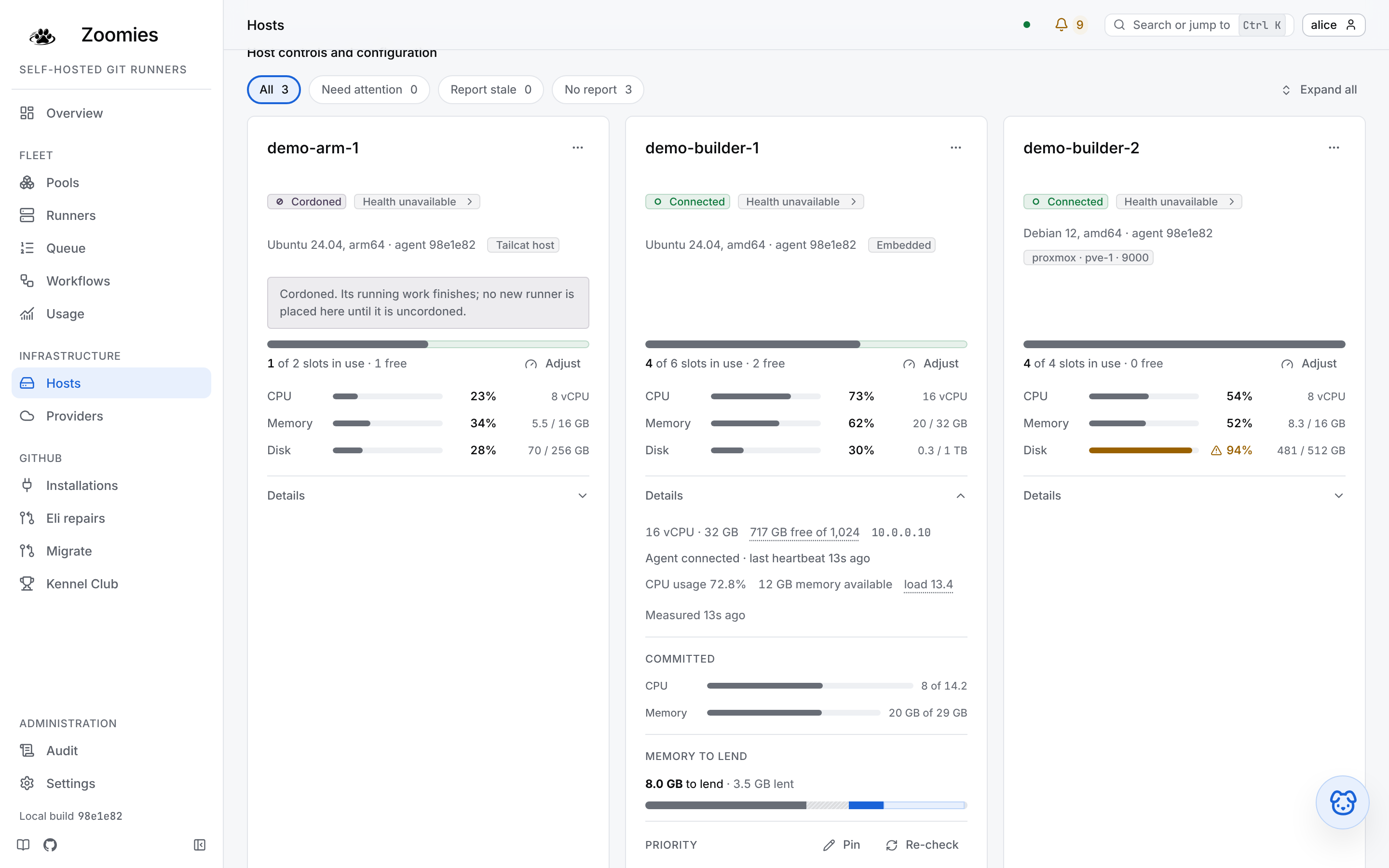Expand Details on demo-arm-1

coord(428,495)
